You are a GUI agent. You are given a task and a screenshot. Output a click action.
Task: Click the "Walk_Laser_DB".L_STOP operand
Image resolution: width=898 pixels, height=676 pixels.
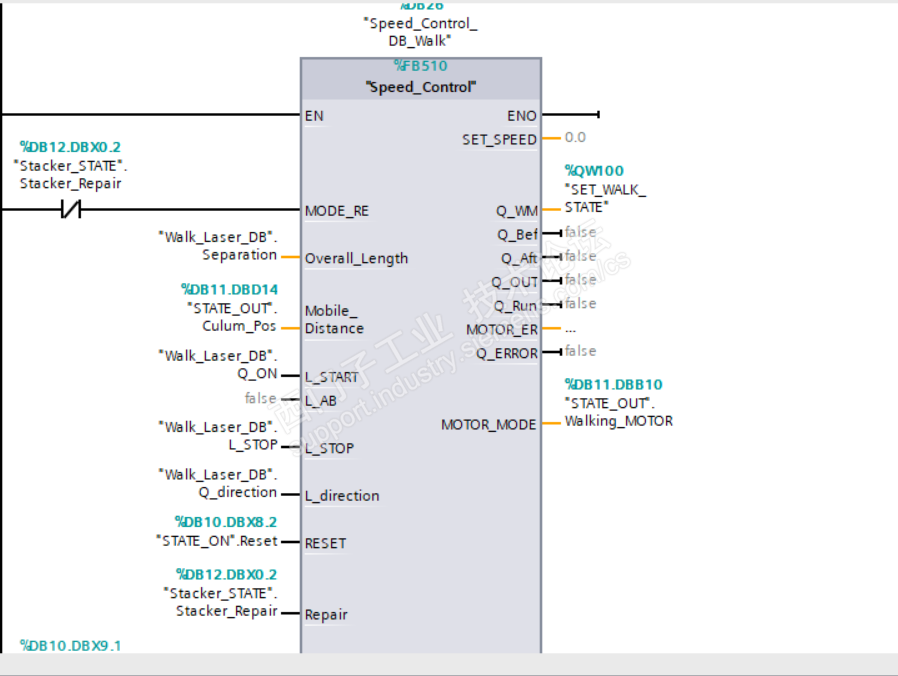click(218, 435)
